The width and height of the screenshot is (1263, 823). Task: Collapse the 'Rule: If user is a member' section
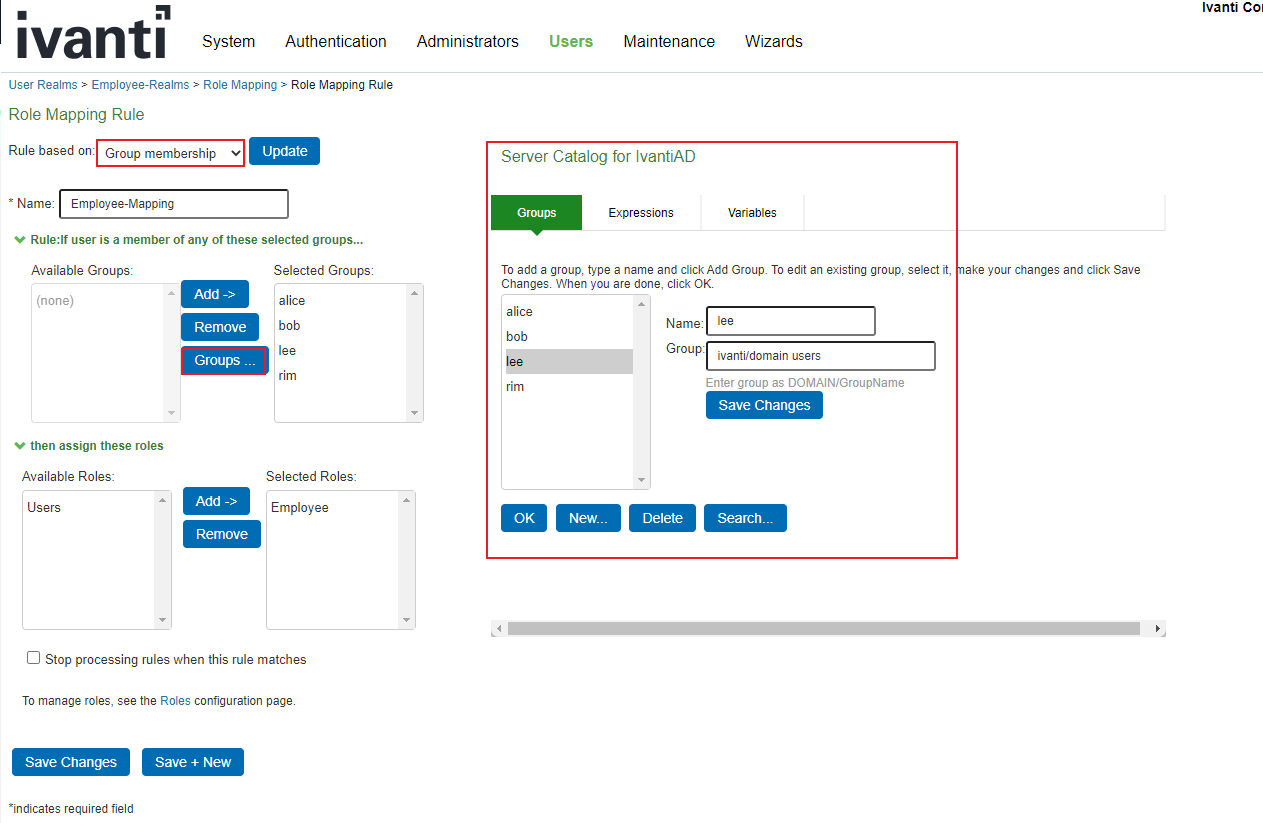pyautogui.click(x=20, y=240)
